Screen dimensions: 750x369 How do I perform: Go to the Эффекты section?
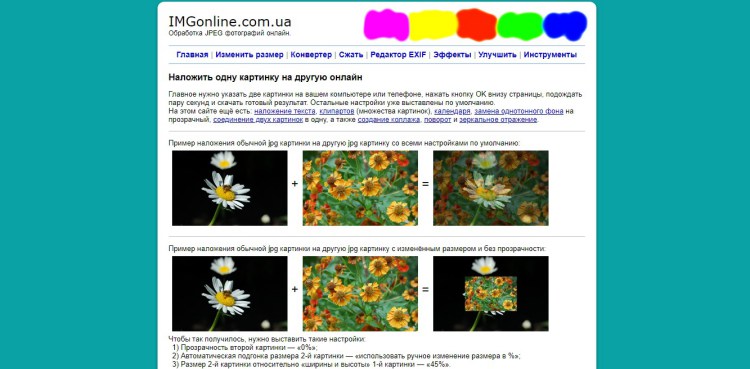coord(452,55)
